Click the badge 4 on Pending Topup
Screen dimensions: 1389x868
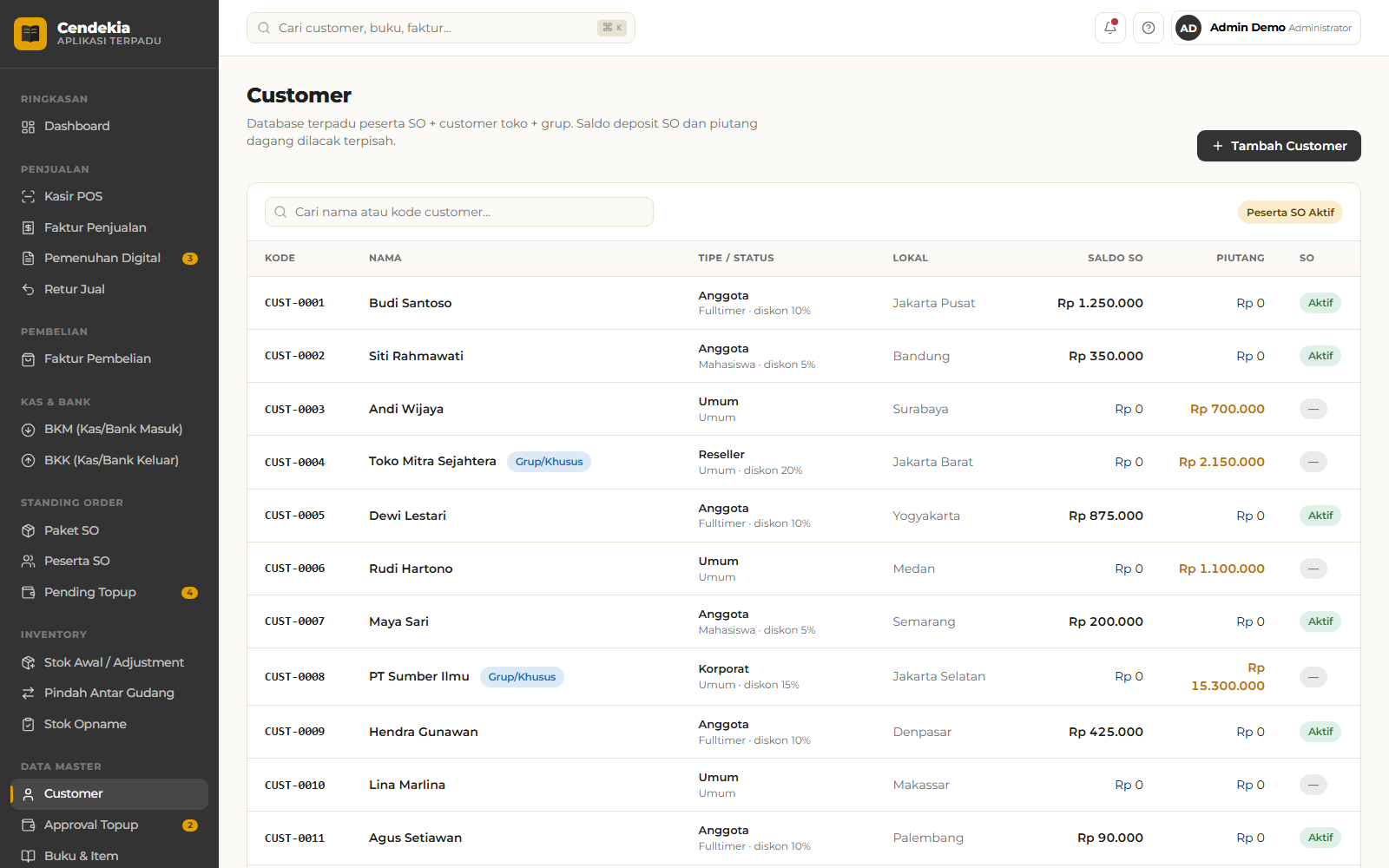tap(190, 593)
